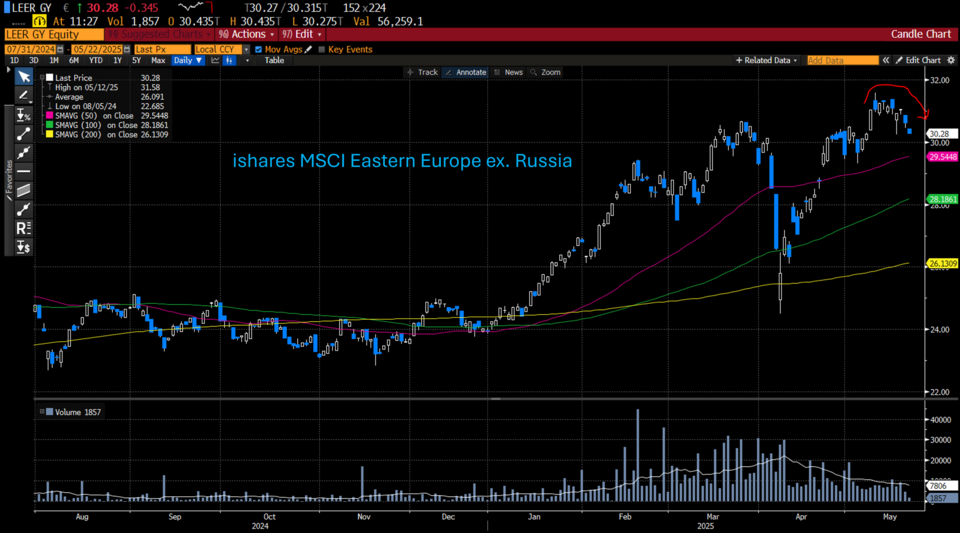960x533 pixels.
Task: Select the Max range tab
Action: 158,61
